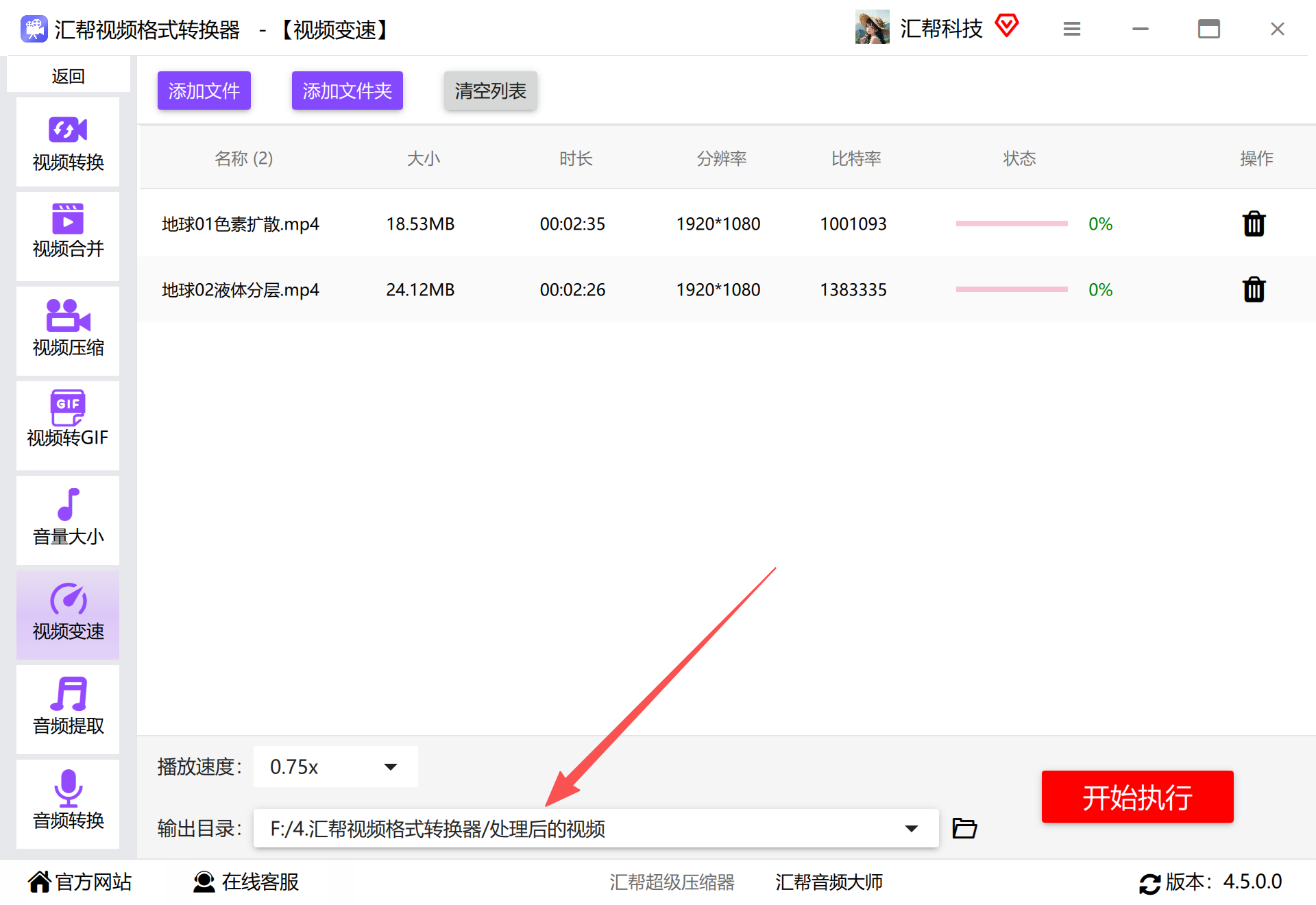
Task: Click 大小 column header
Action: click(x=424, y=158)
